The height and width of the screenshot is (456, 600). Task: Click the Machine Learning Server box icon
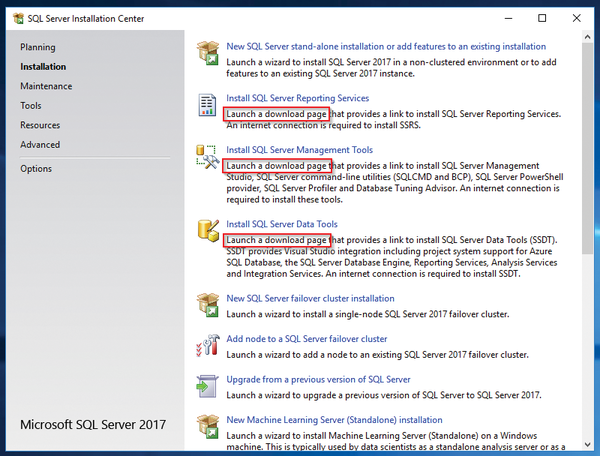(x=208, y=426)
